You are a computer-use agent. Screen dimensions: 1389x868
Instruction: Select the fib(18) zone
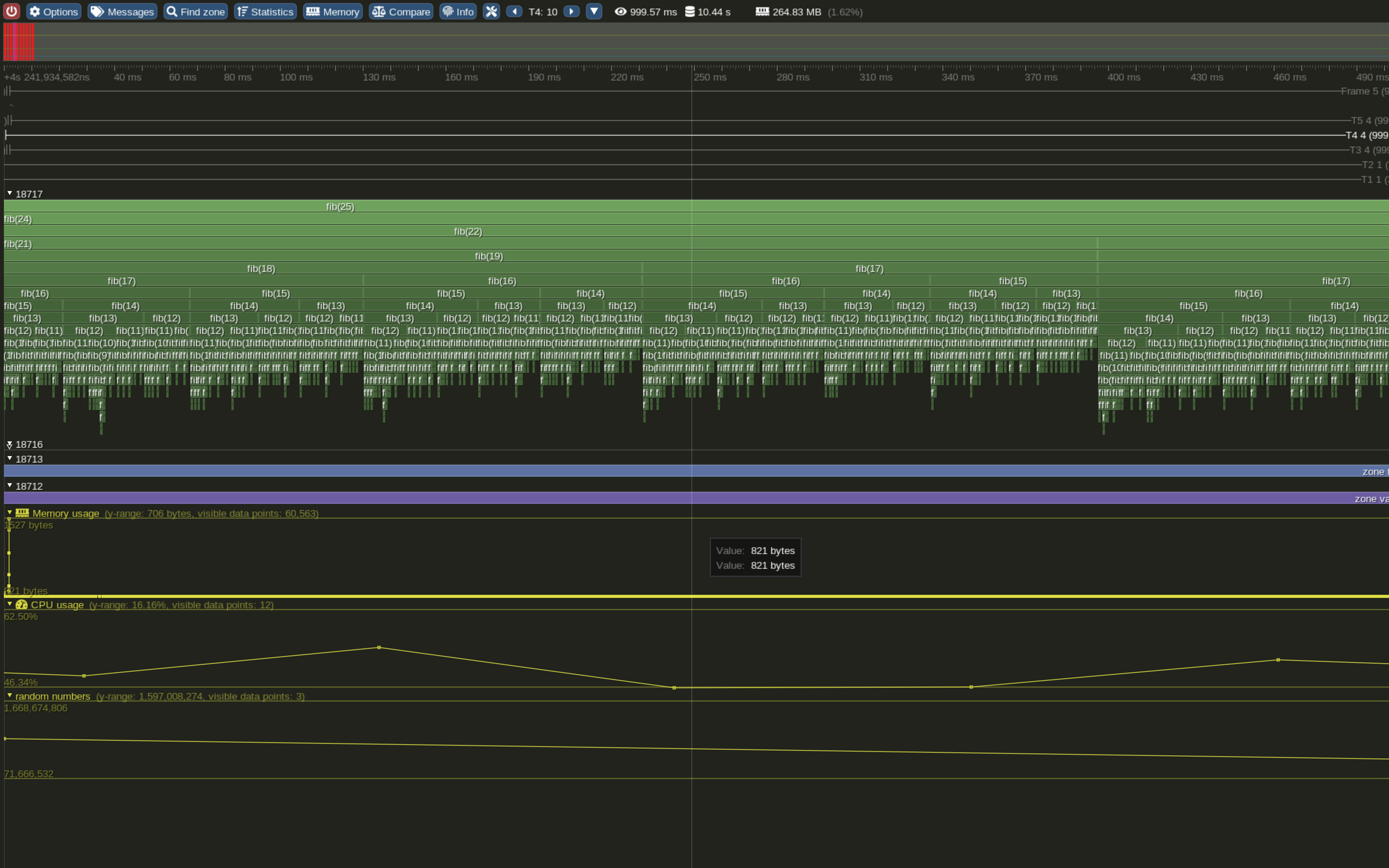(322, 268)
